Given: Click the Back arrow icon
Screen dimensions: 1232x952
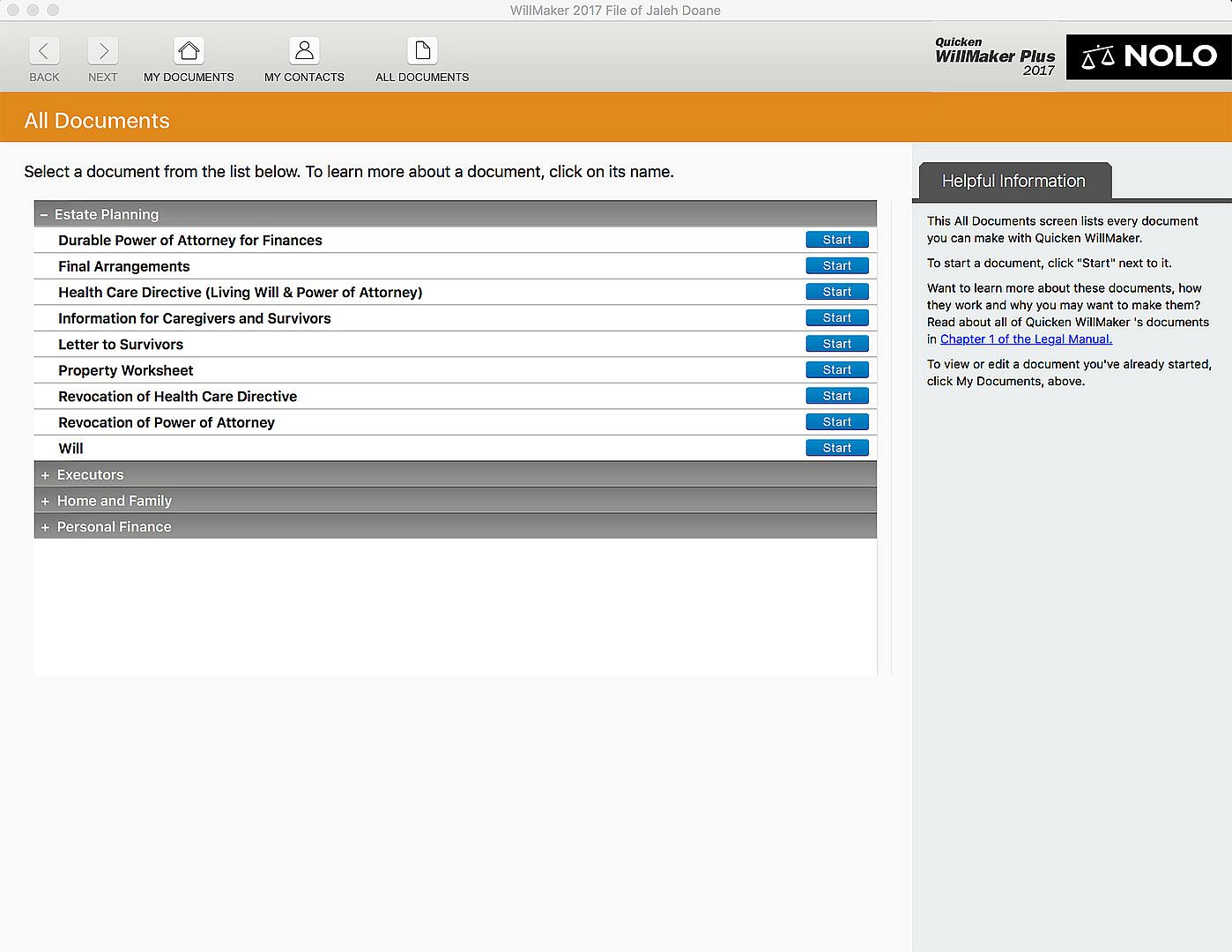Looking at the screenshot, I should tap(44, 51).
